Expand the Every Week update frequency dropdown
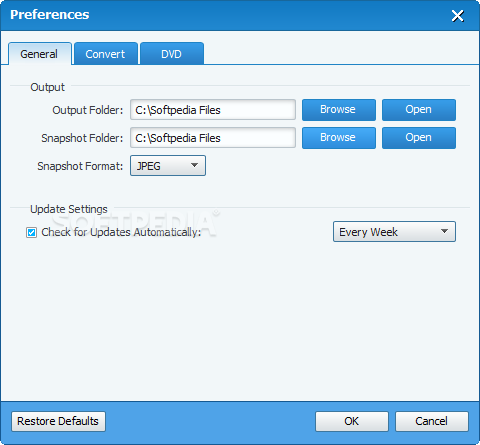480x445 pixels. (x=394, y=231)
